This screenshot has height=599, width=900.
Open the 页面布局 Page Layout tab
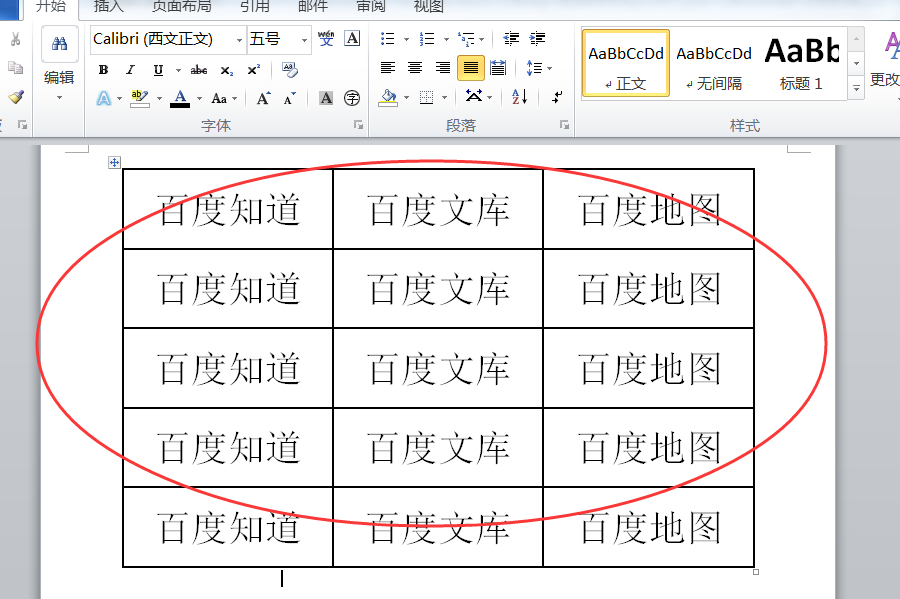pos(181,7)
